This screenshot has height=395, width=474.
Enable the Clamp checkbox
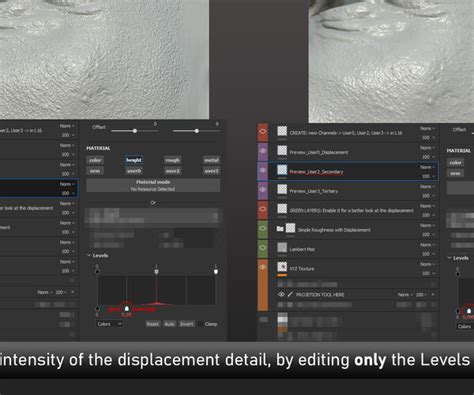(x=200, y=324)
